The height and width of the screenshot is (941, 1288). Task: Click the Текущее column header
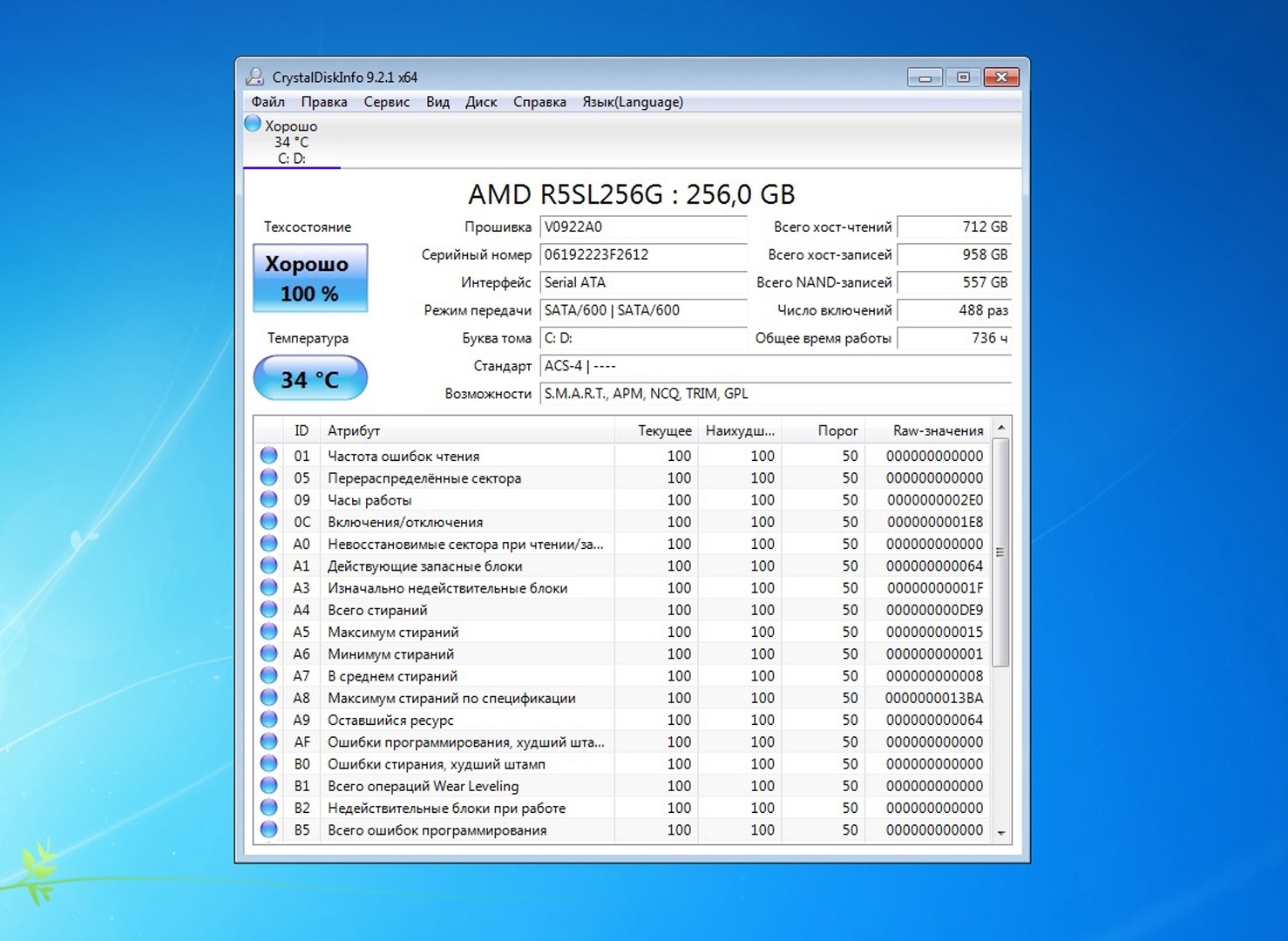point(655,430)
